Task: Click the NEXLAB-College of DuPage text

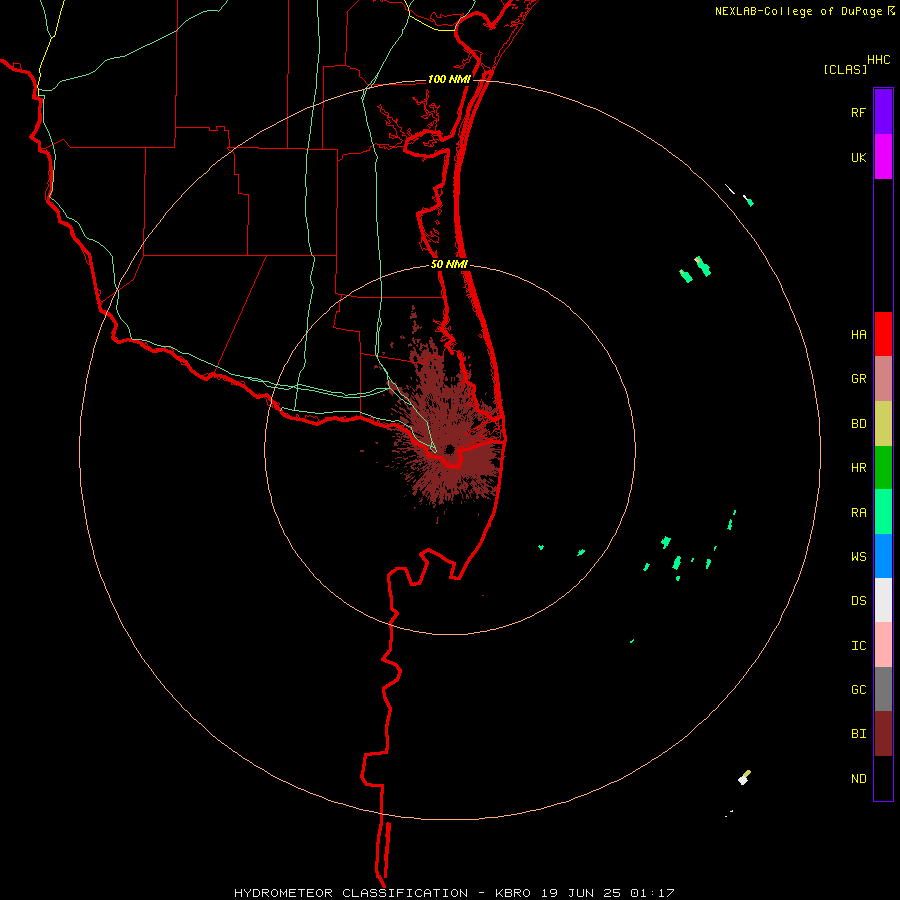Action: (798, 11)
